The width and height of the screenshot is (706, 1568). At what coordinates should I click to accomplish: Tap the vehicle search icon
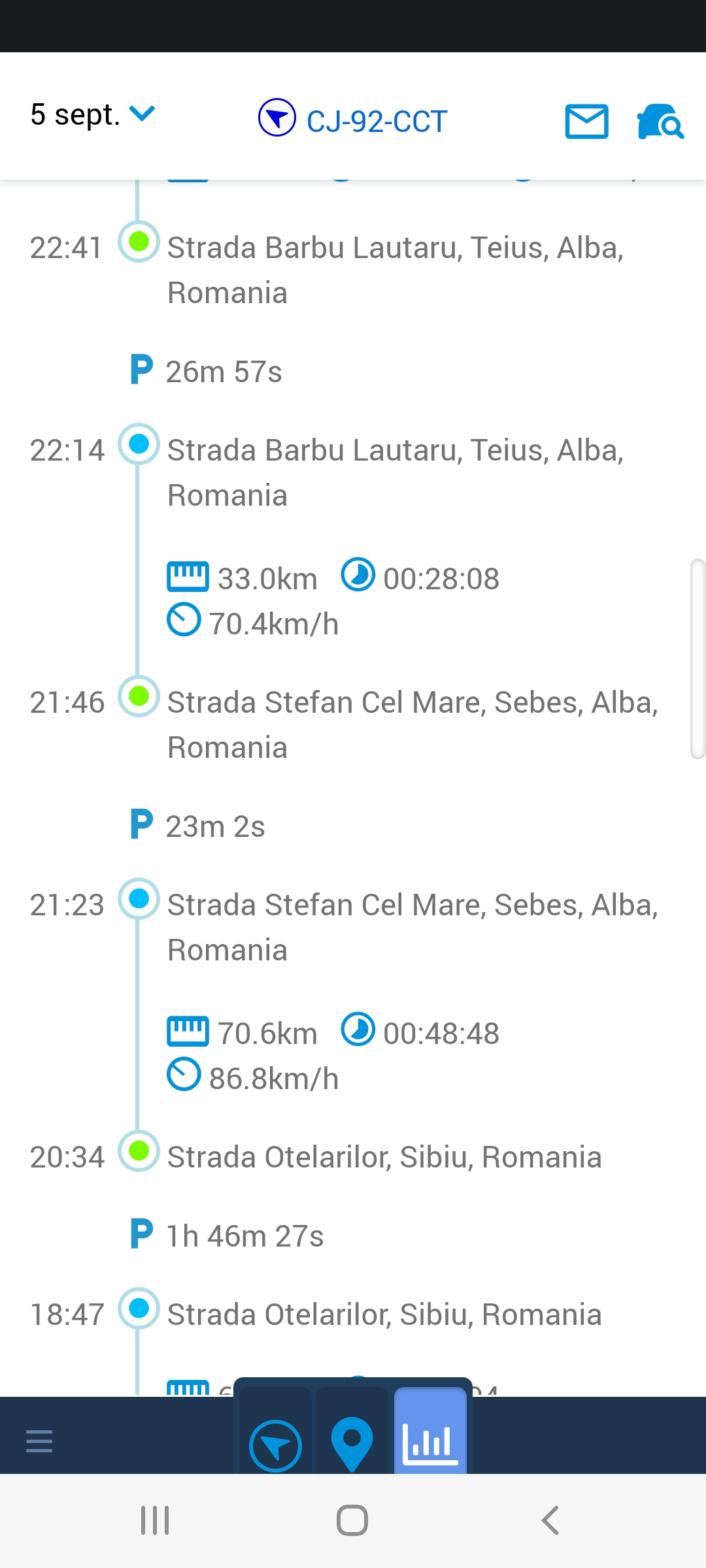(x=660, y=122)
